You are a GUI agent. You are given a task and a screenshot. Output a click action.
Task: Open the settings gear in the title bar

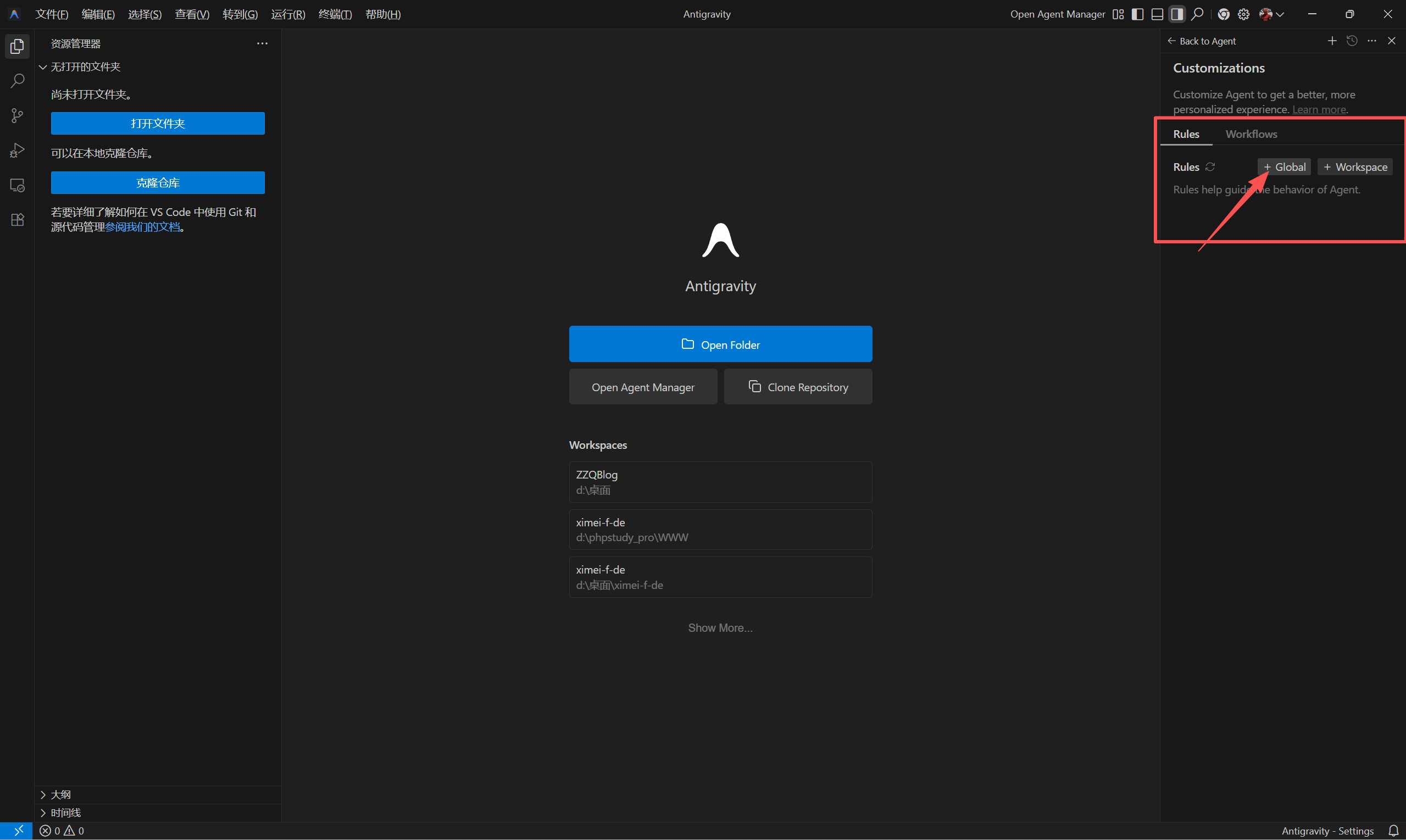pos(1243,14)
